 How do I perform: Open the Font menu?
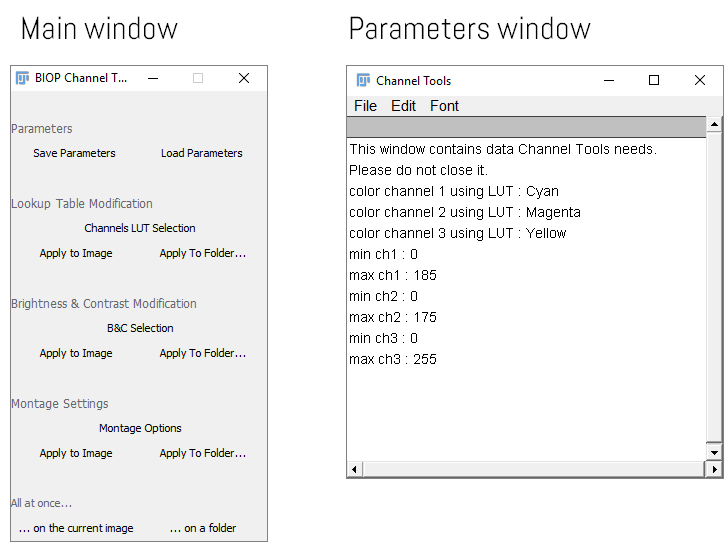[444, 106]
